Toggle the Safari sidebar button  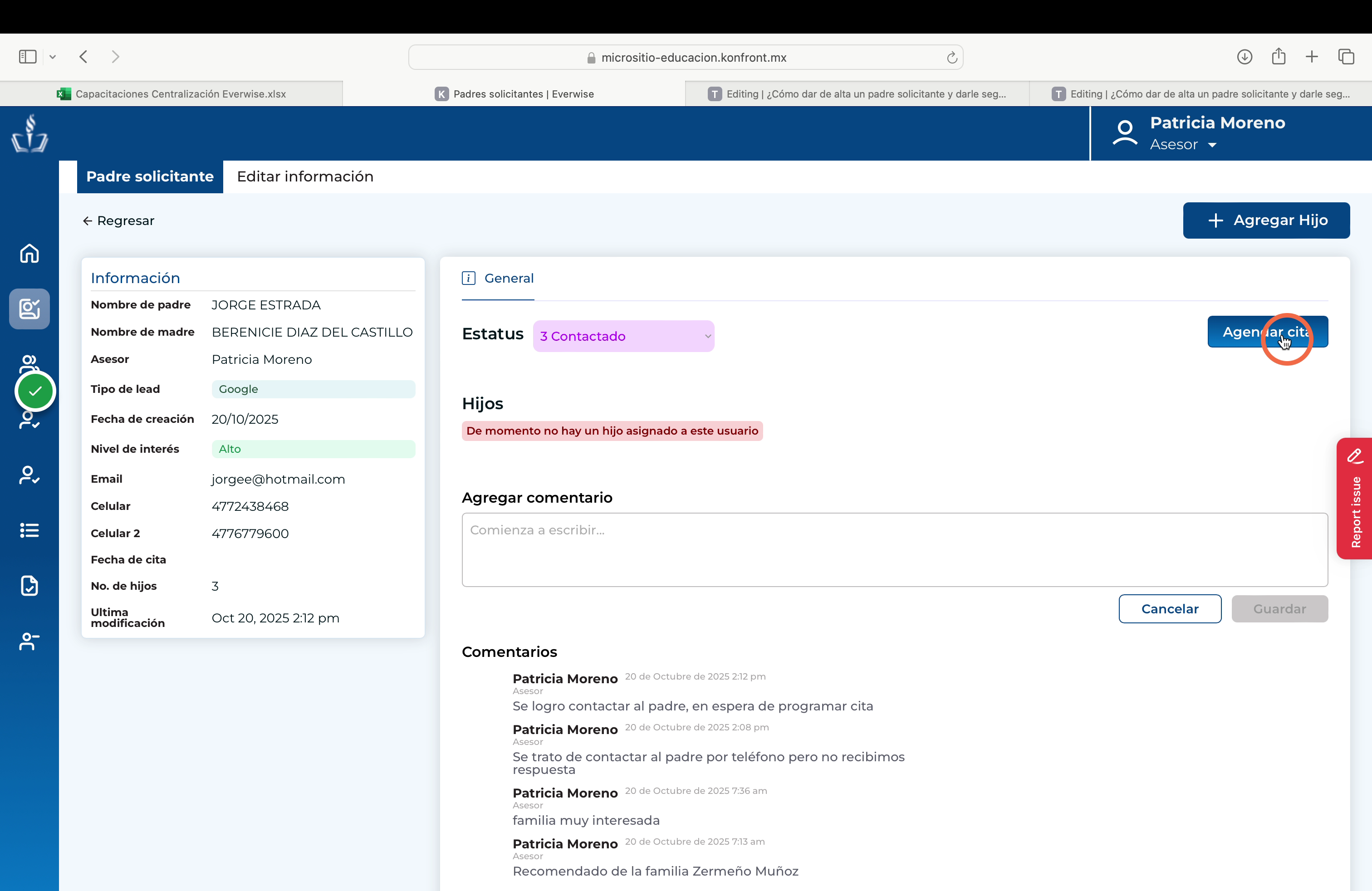click(28, 56)
